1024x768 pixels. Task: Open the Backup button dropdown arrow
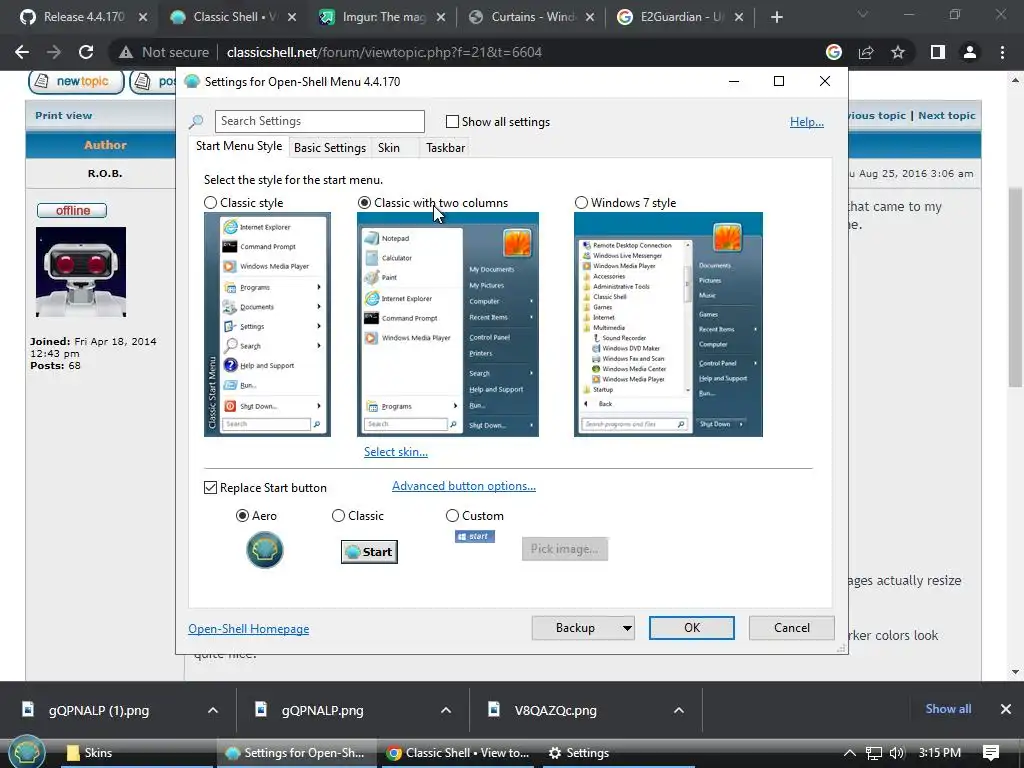pos(626,628)
